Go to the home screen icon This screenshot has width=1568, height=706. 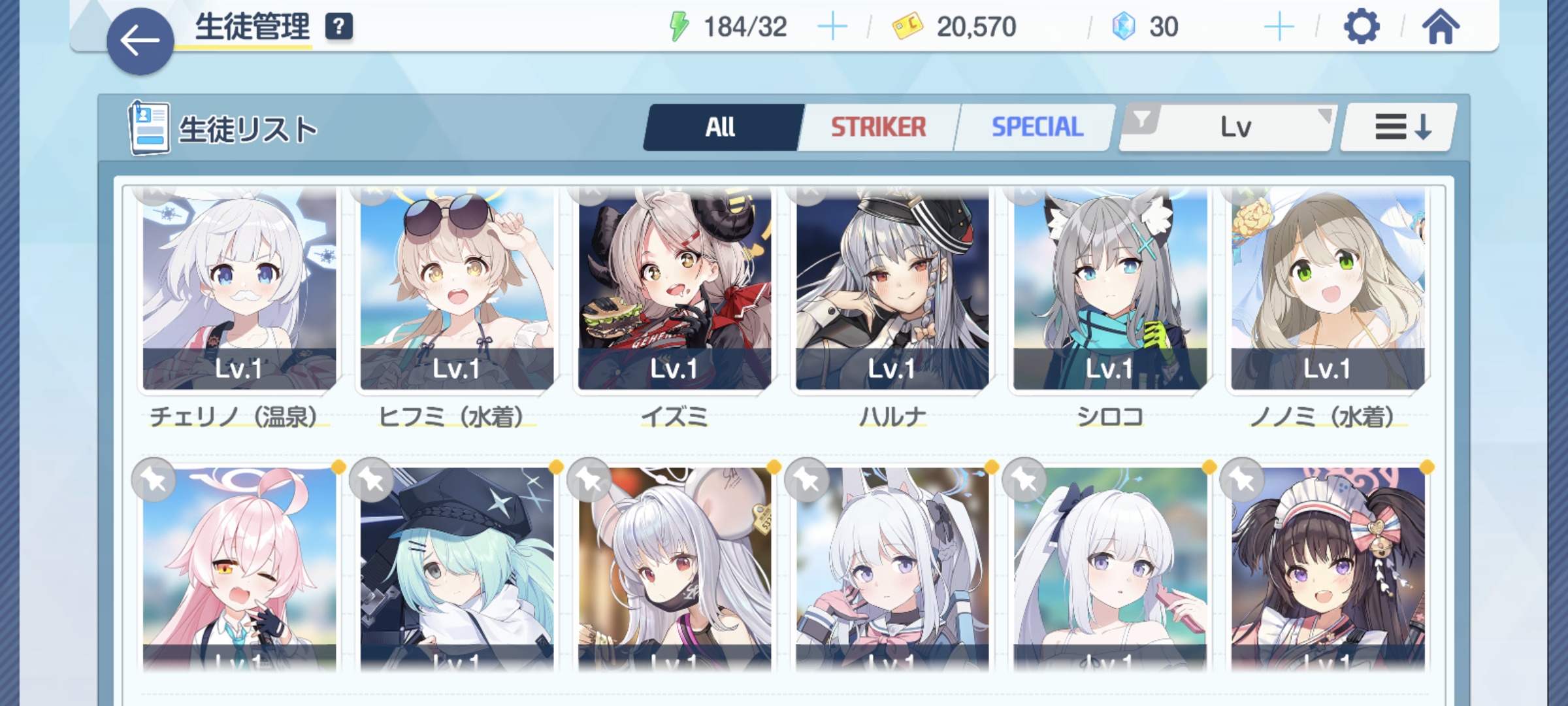(1441, 27)
